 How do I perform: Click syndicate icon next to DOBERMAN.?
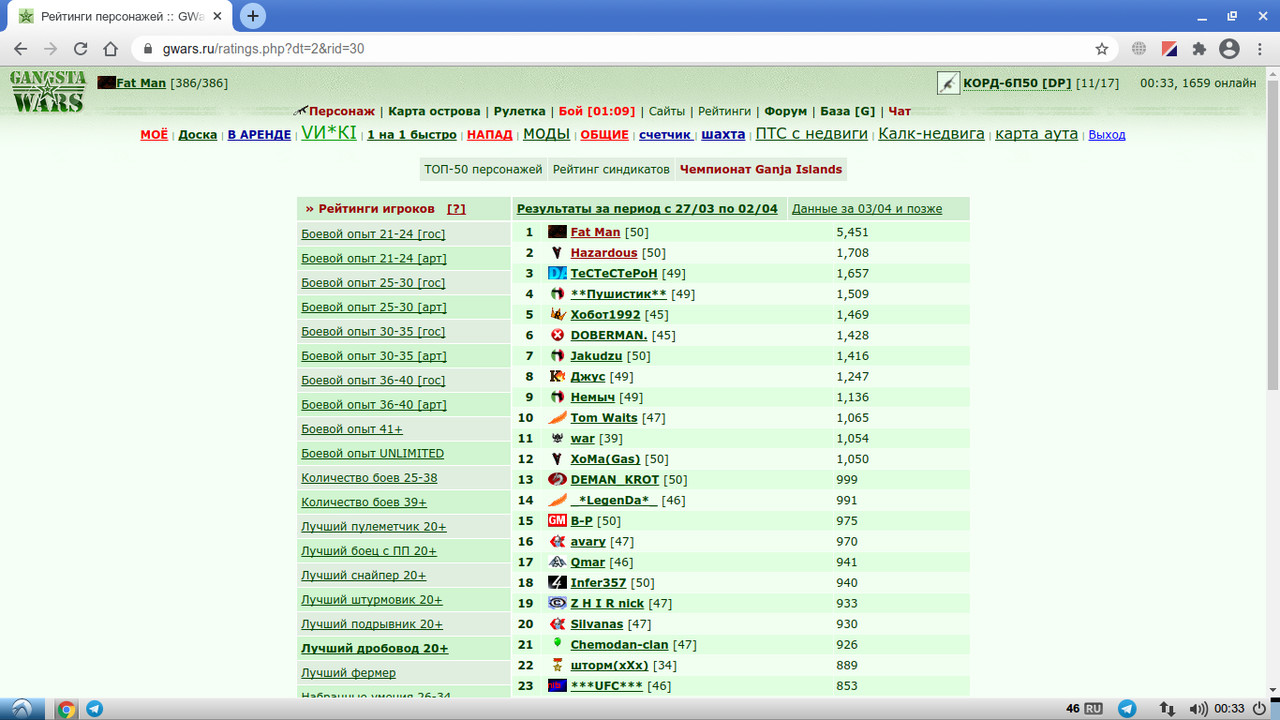(557, 335)
